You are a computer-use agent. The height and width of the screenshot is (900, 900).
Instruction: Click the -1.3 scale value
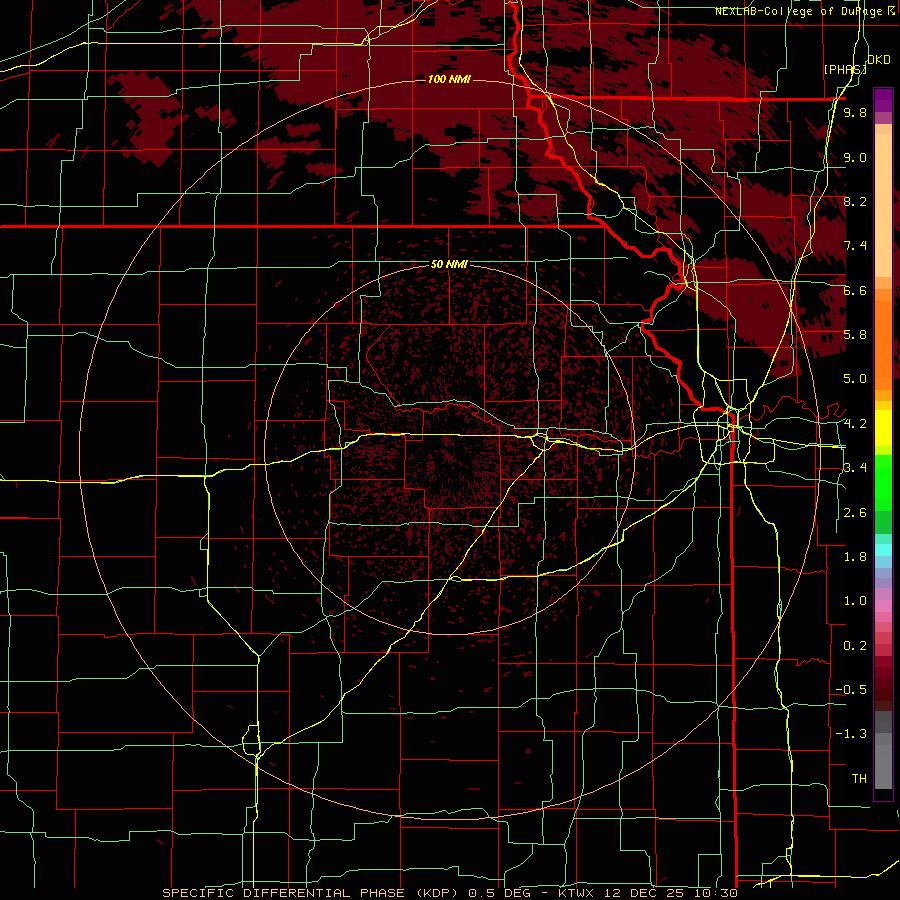(x=851, y=734)
